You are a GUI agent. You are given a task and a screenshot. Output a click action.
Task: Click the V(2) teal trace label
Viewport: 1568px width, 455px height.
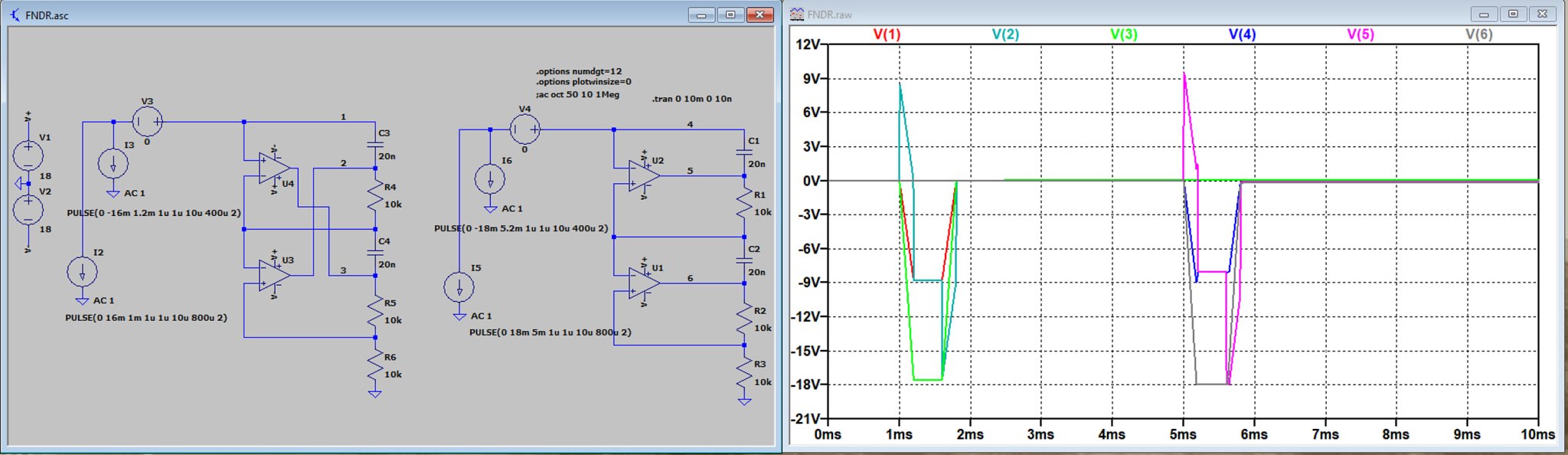(1005, 34)
